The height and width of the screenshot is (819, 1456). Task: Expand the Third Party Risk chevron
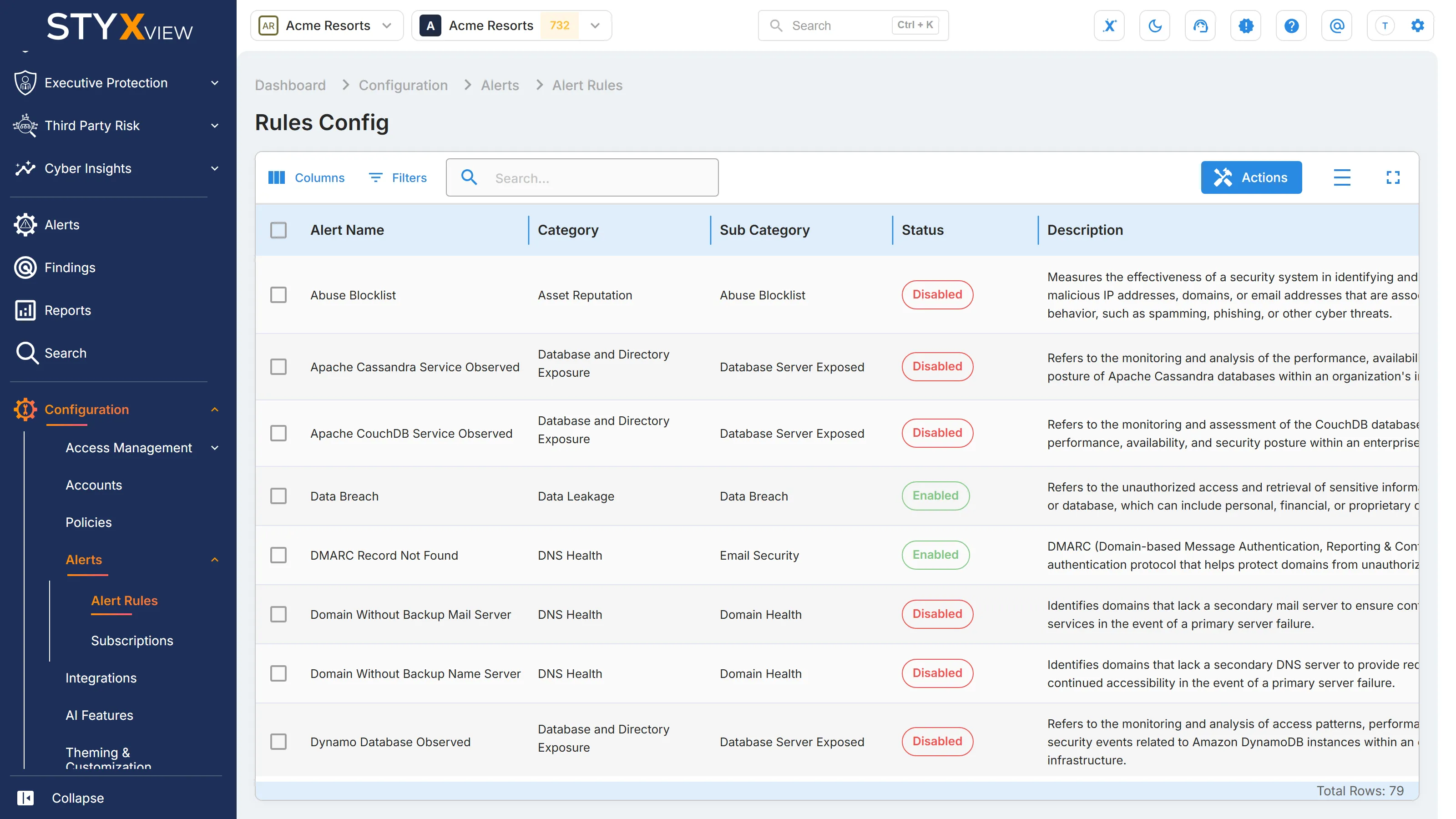215,126
